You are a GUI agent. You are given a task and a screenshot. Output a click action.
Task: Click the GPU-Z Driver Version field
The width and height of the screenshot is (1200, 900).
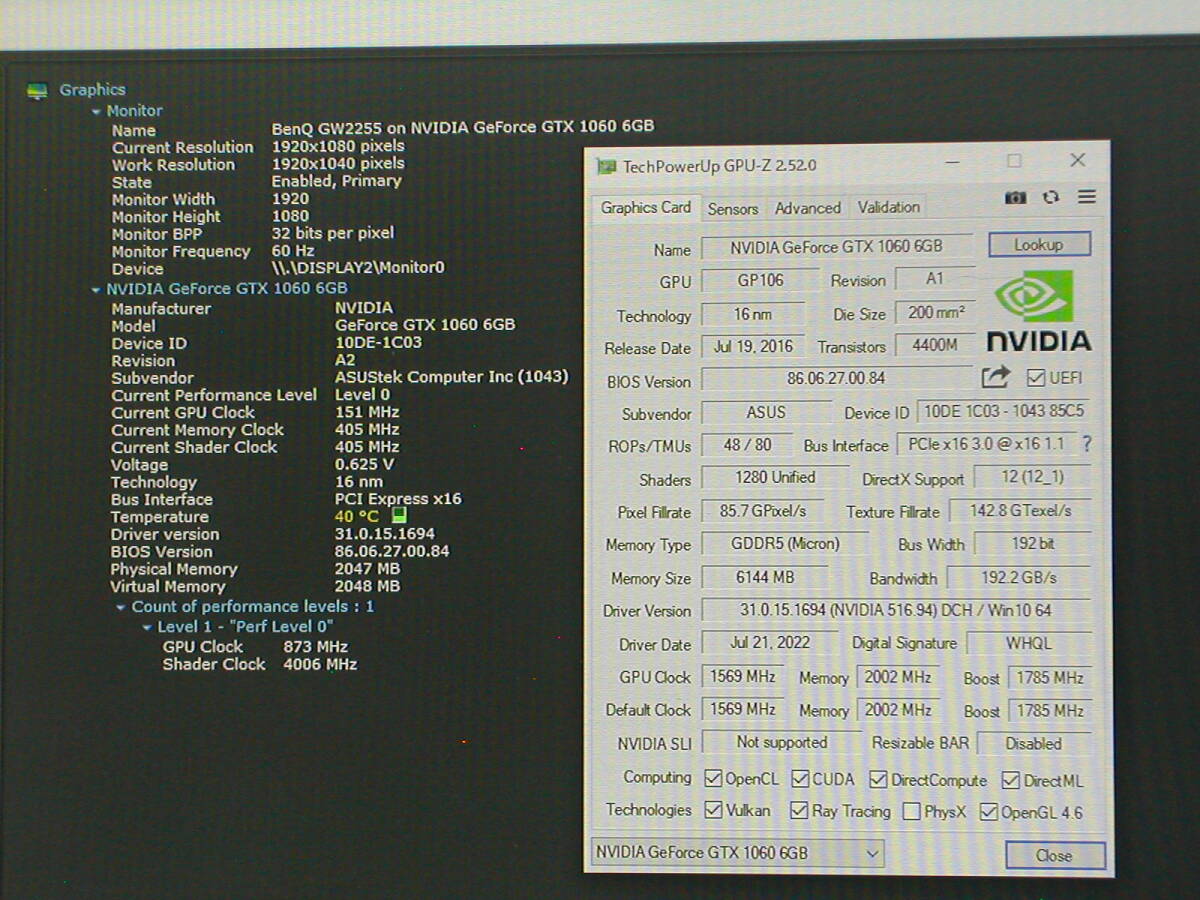[896, 610]
